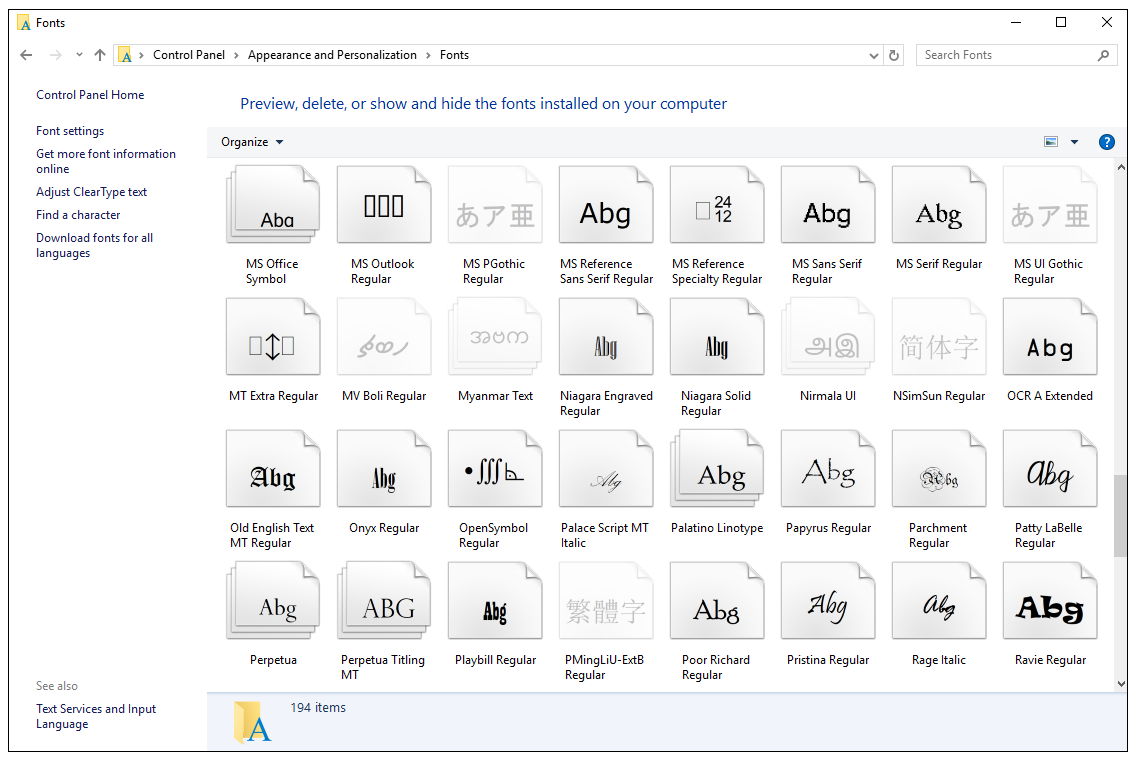Viewport: 1135px width, 766px height.
Task: Go up one folder level
Action: 100,55
